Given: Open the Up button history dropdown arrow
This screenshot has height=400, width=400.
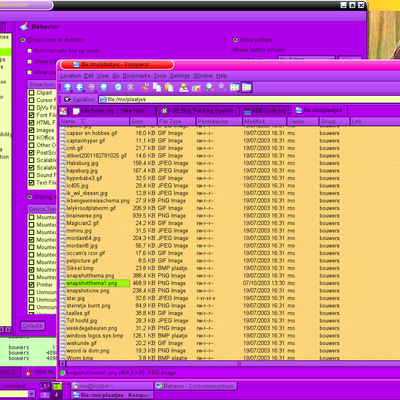Looking at the screenshot, I should (72, 91).
